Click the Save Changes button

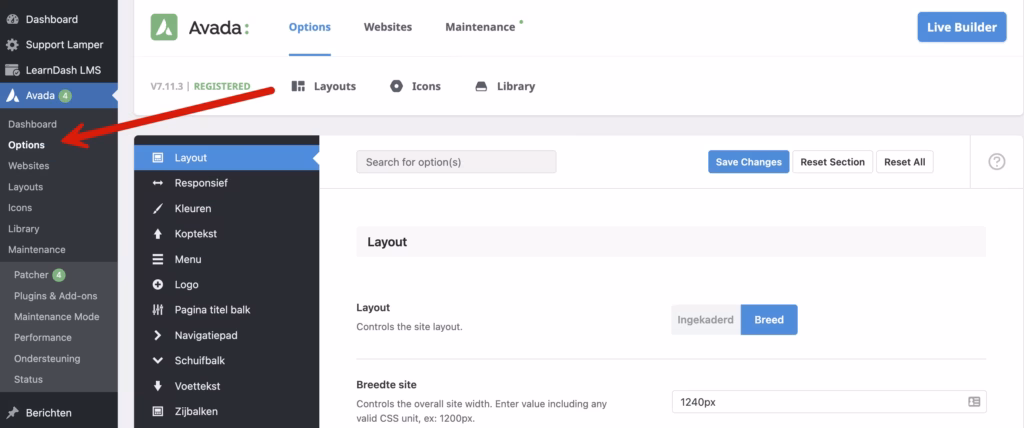click(x=748, y=162)
